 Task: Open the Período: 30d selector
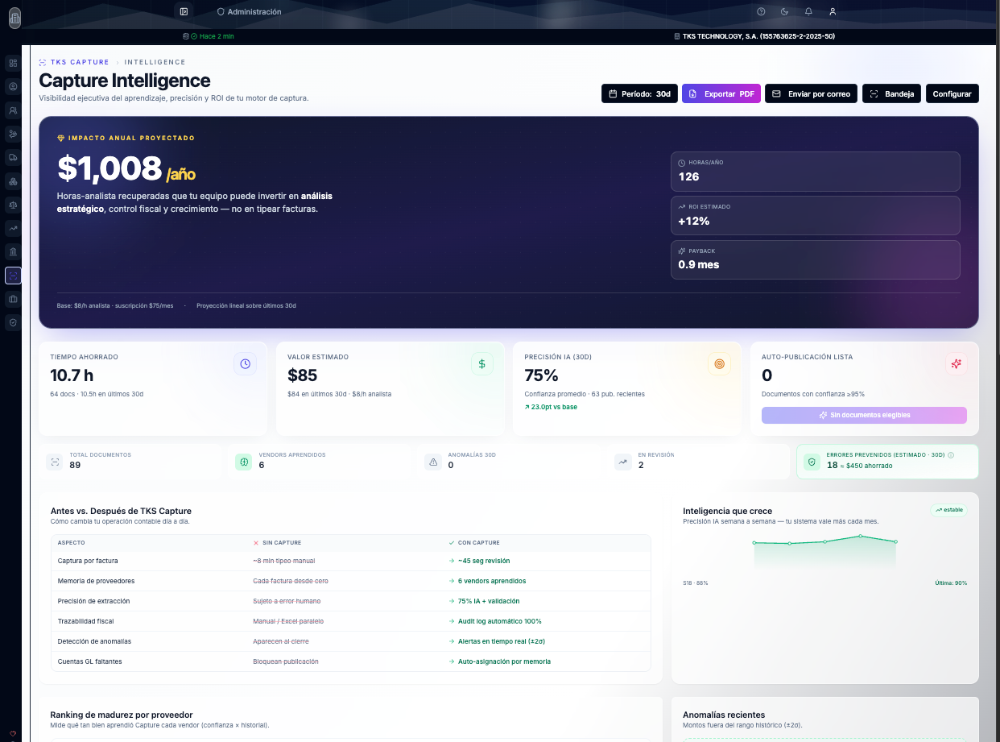[639, 94]
